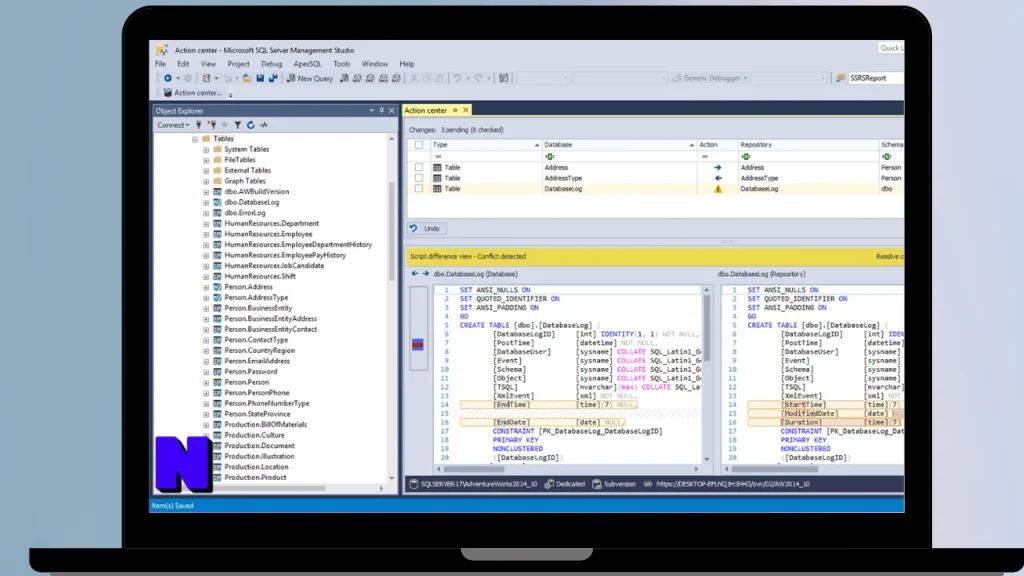Click the left arrow action for AddressType
1024x576 pixels.
pos(718,178)
